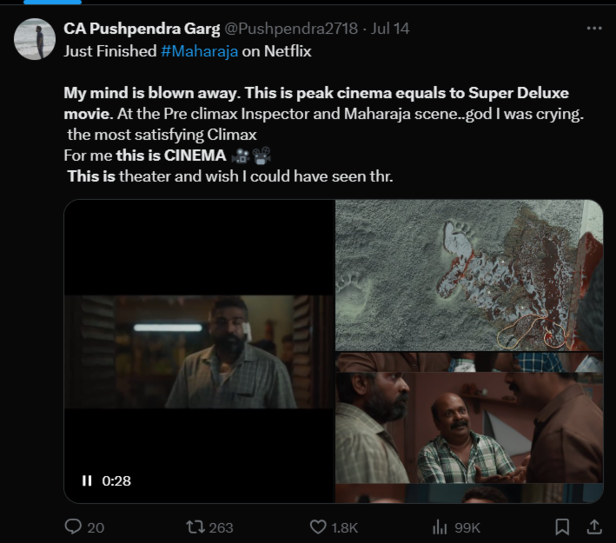Viewport: 616px width, 543px height.
Task: Open the partially visible bottom-right image
Action: (x=469, y=495)
